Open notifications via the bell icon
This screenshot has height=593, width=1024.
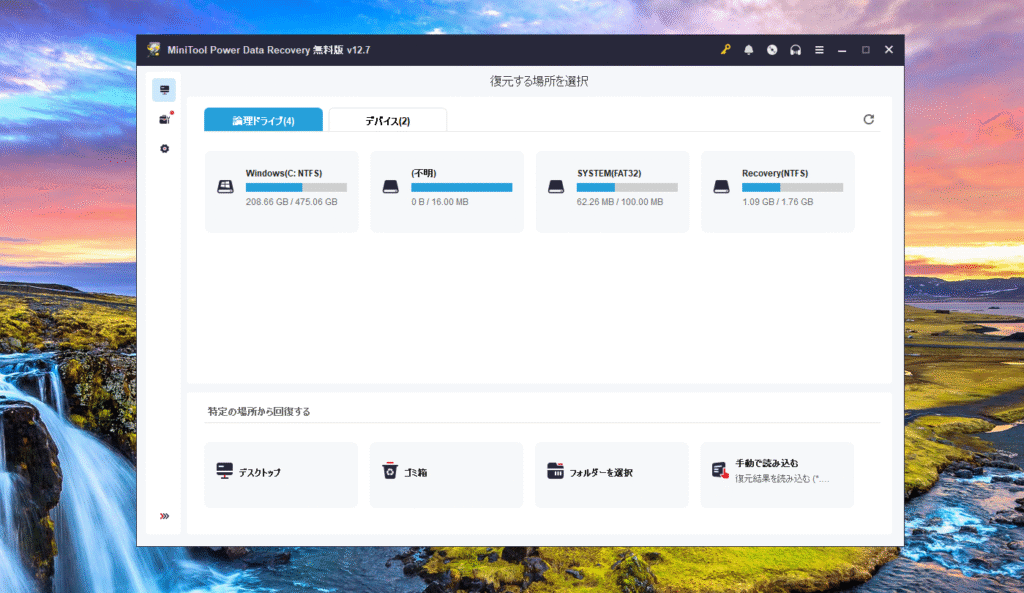748,50
